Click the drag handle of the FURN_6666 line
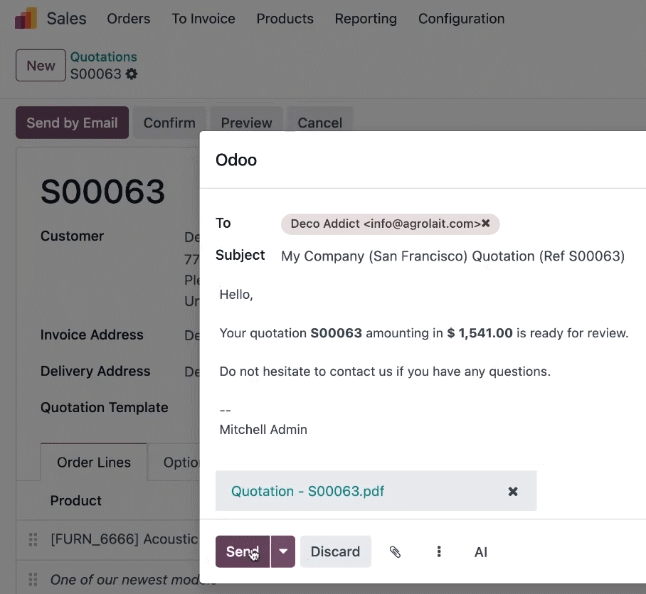This screenshot has height=594, width=646. (33, 539)
